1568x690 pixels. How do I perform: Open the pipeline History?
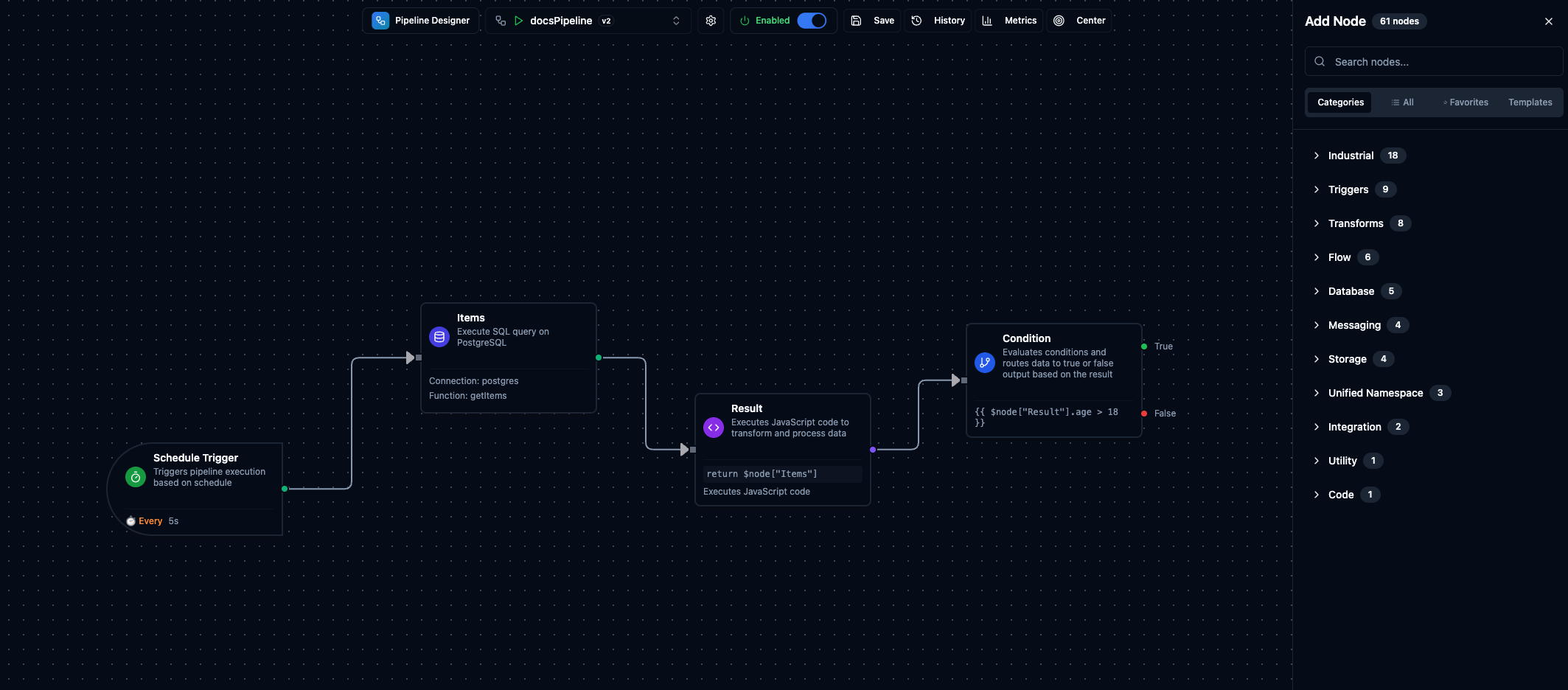938,21
